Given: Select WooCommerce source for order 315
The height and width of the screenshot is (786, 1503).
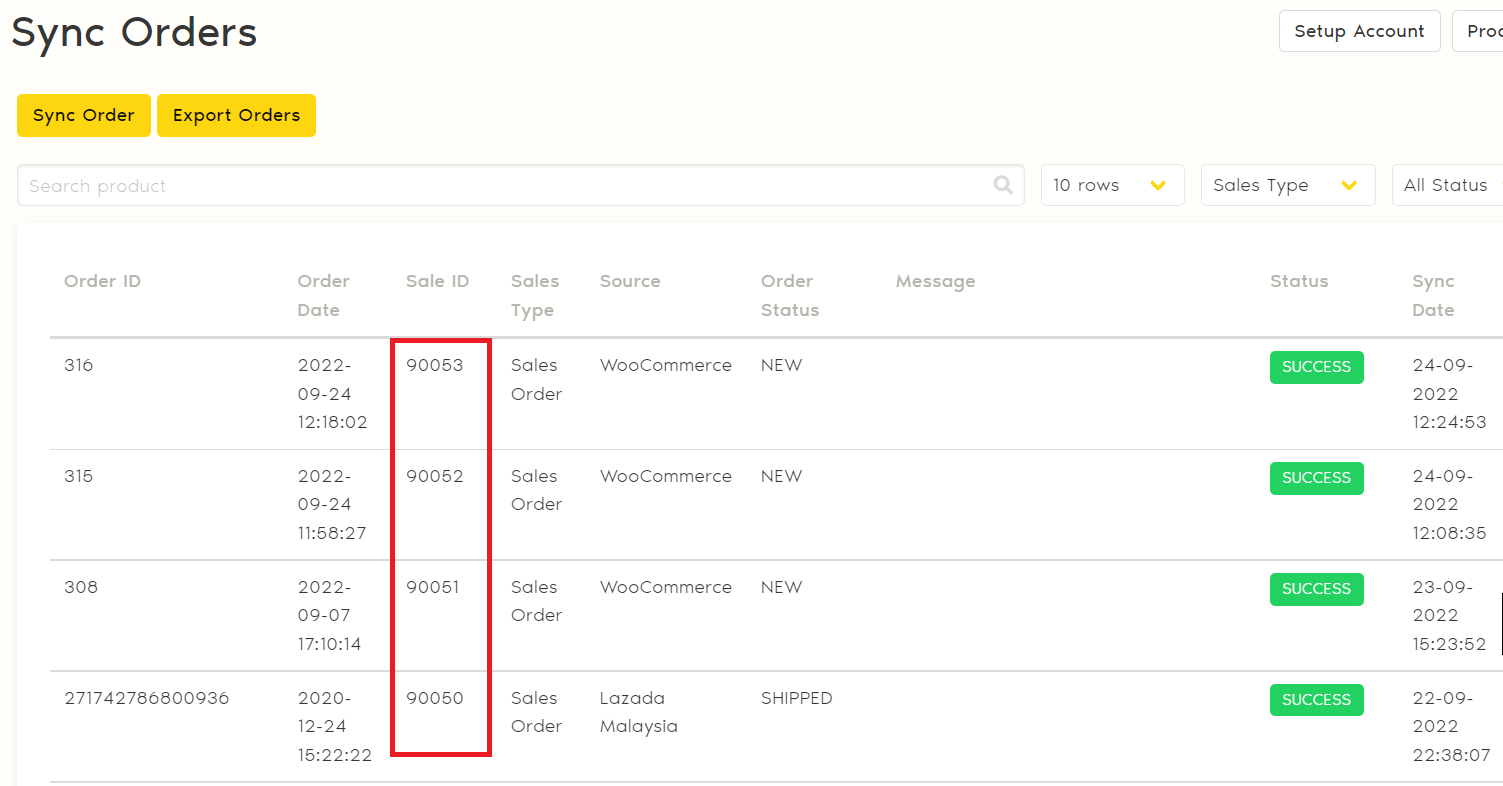Looking at the screenshot, I should click(666, 476).
